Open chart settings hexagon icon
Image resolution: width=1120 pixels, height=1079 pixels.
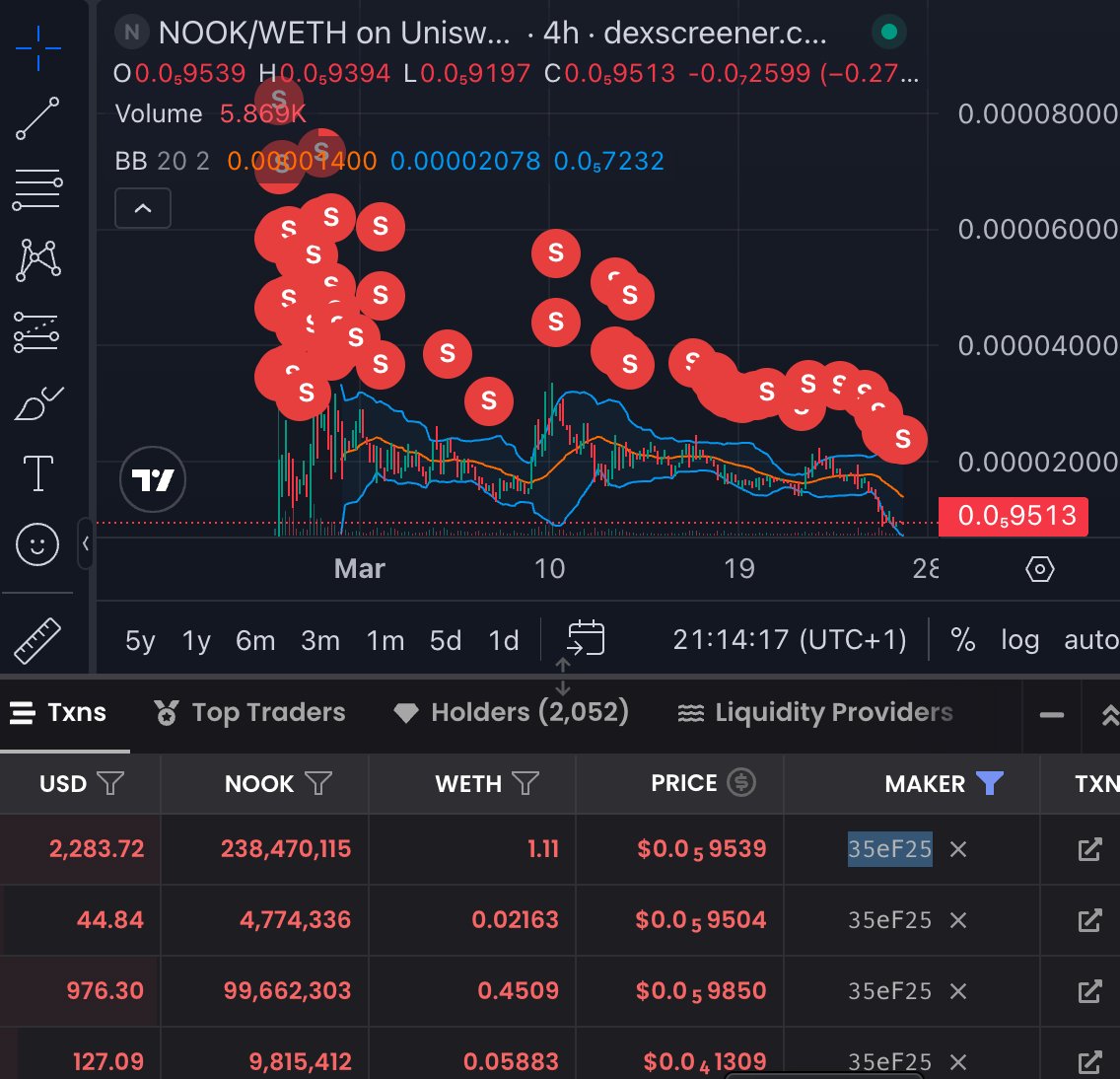click(x=1040, y=569)
